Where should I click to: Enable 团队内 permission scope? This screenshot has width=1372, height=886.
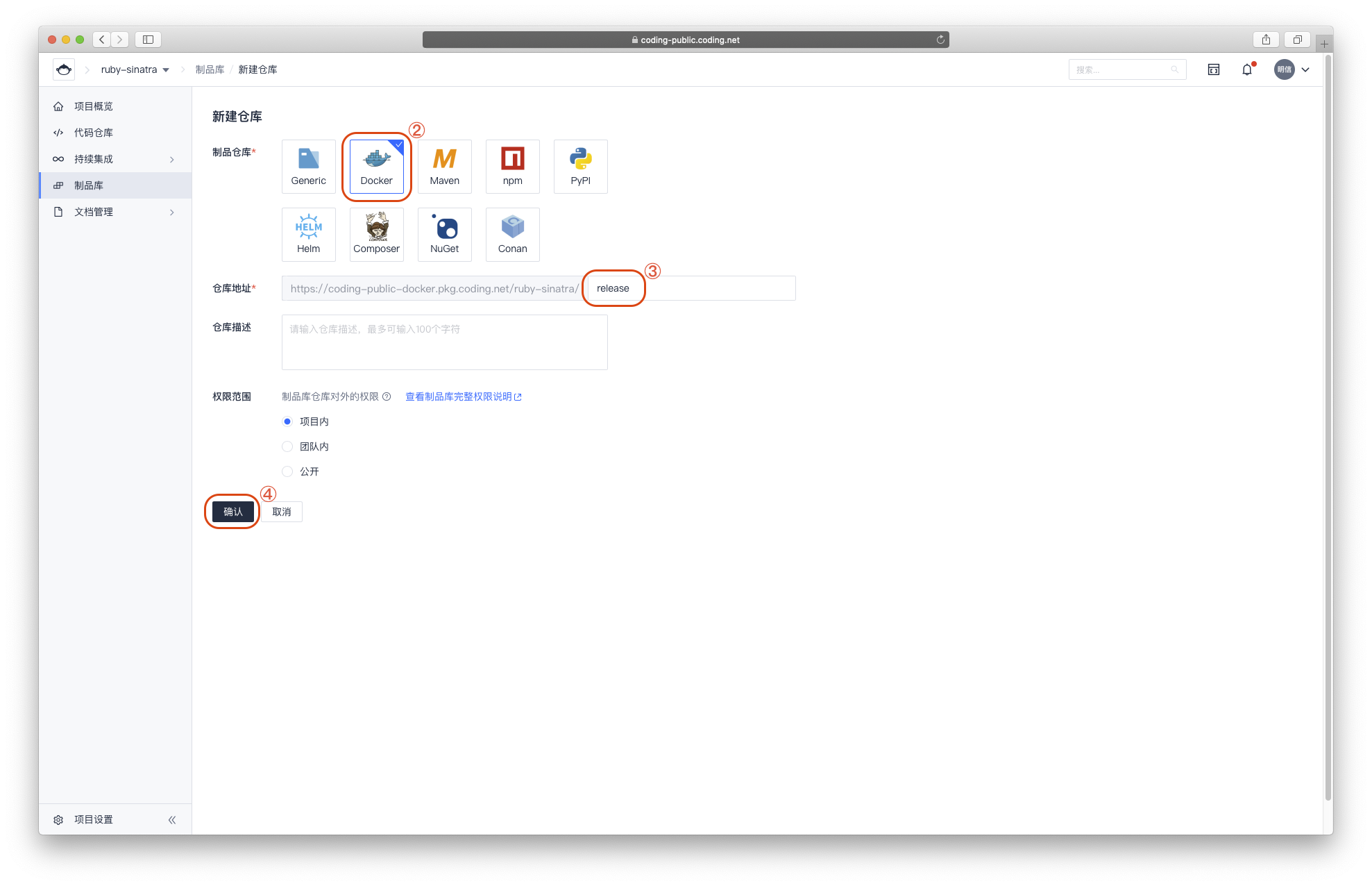coord(289,445)
